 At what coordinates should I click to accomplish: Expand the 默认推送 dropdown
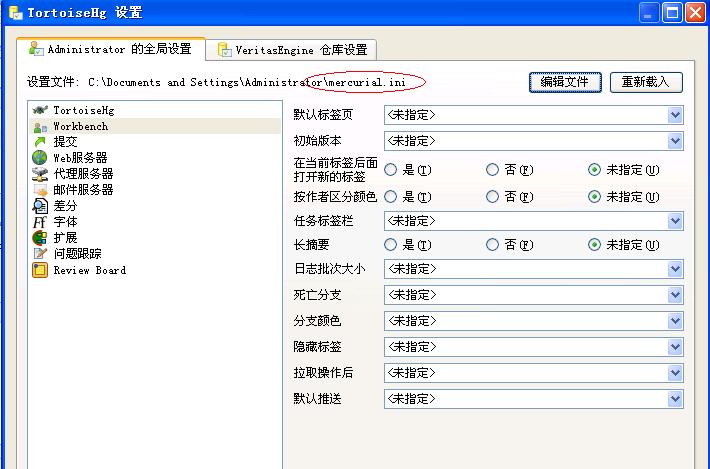click(x=533, y=399)
